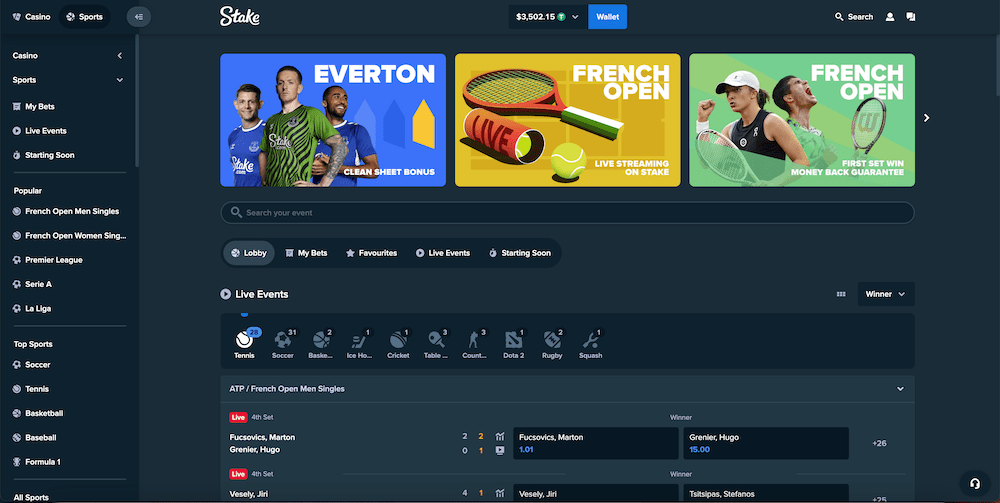Open the Winner market dropdown
The image size is (1000, 503).
coord(886,295)
